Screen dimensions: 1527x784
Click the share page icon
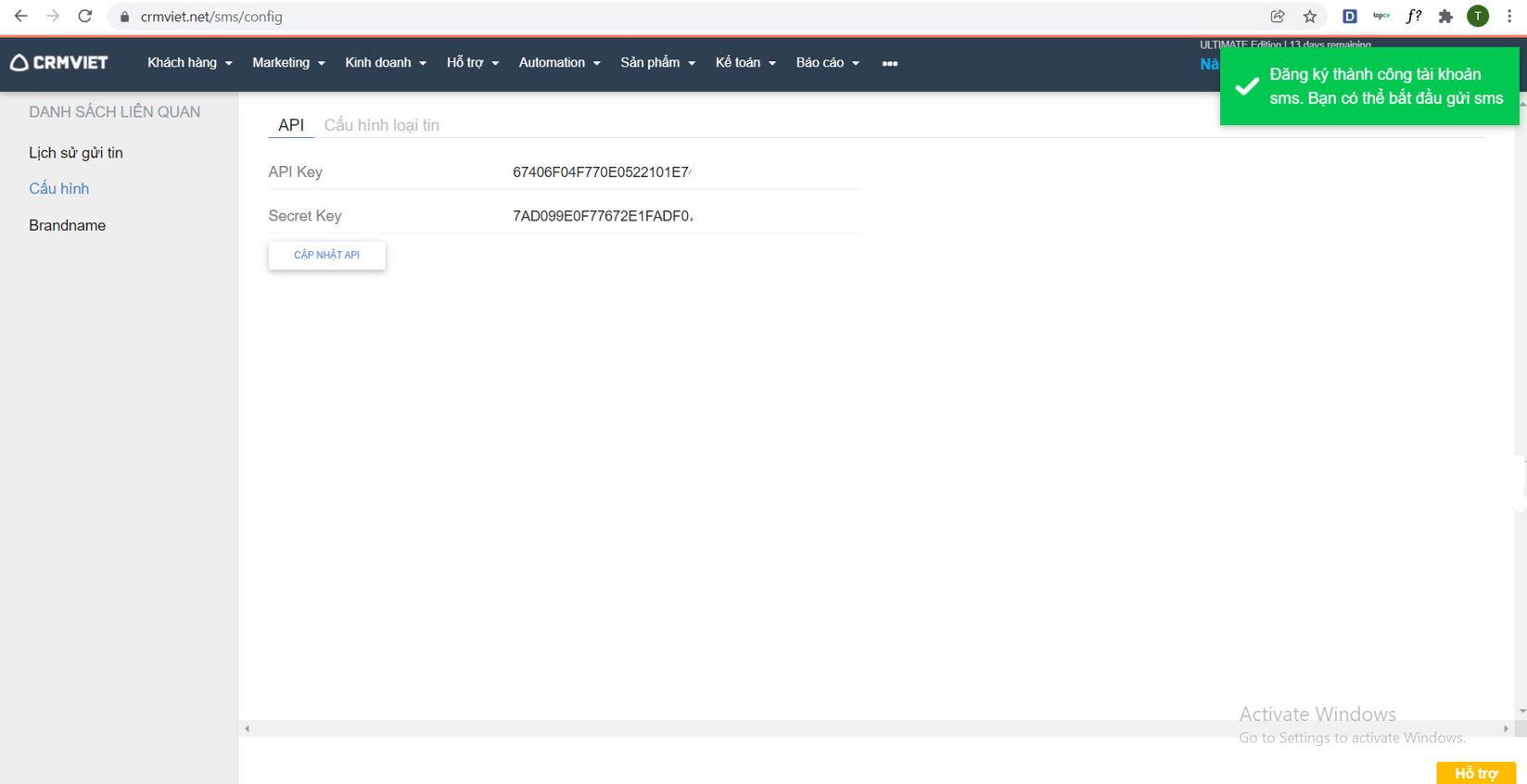pyautogui.click(x=1278, y=17)
